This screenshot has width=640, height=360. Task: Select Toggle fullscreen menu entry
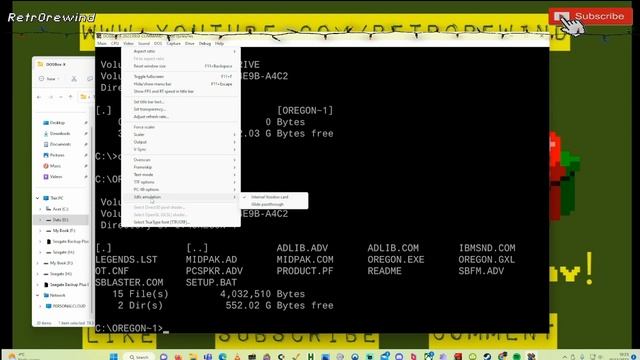181,77
